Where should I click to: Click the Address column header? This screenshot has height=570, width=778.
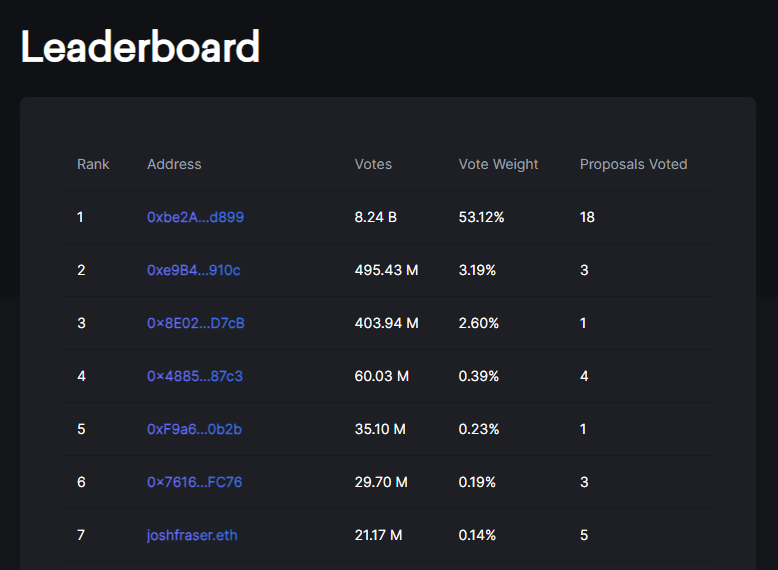(x=174, y=164)
